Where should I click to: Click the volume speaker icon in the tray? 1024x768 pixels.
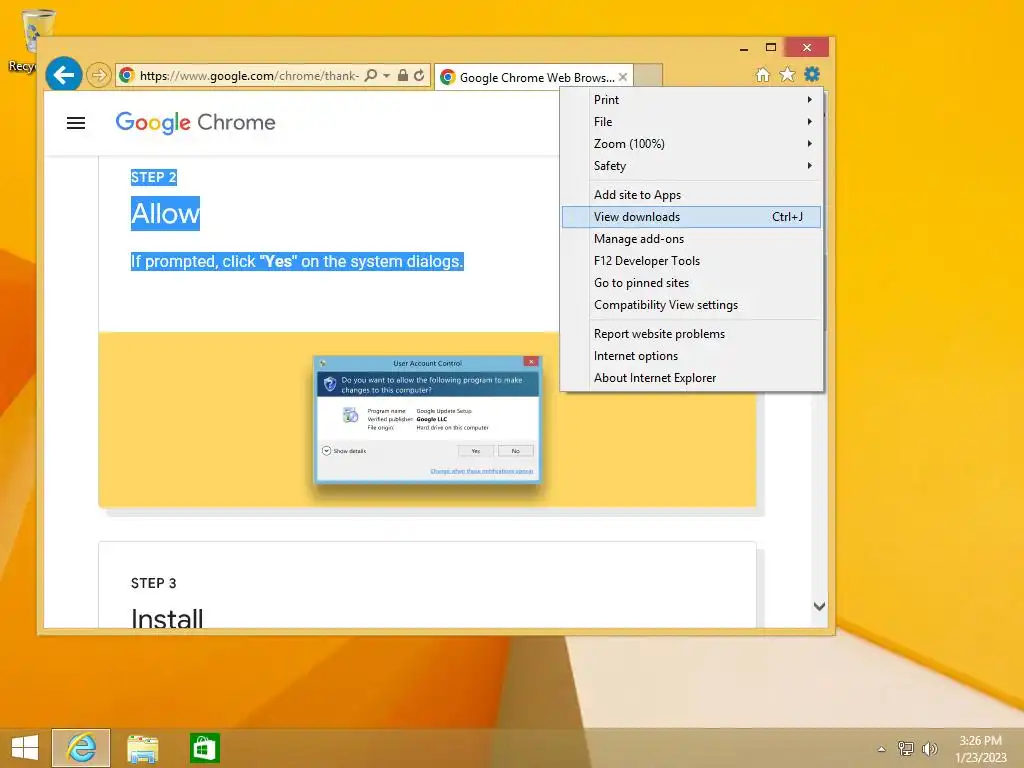click(x=929, y=748)
